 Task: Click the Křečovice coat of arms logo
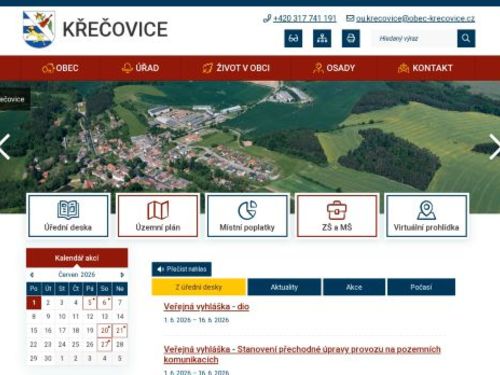point(39,29)
